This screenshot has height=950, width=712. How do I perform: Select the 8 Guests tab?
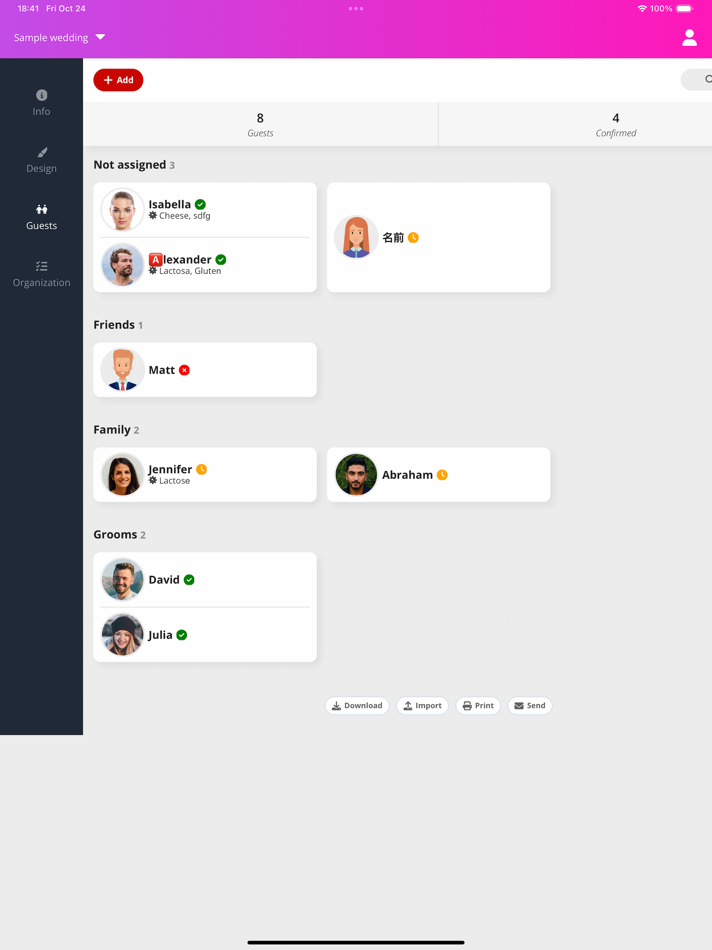pos(261,124)
